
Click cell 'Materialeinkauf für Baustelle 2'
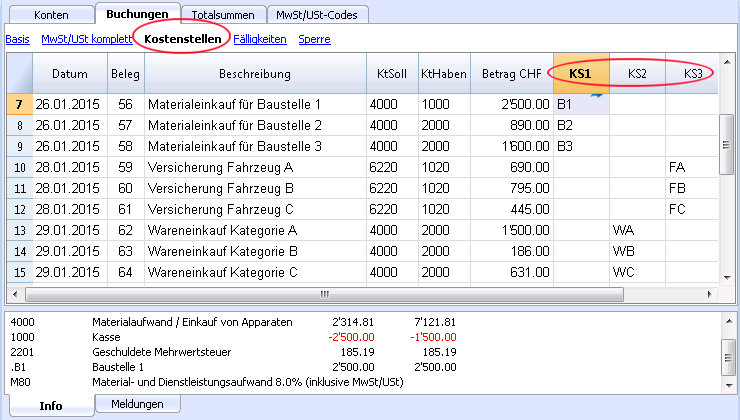255,126
